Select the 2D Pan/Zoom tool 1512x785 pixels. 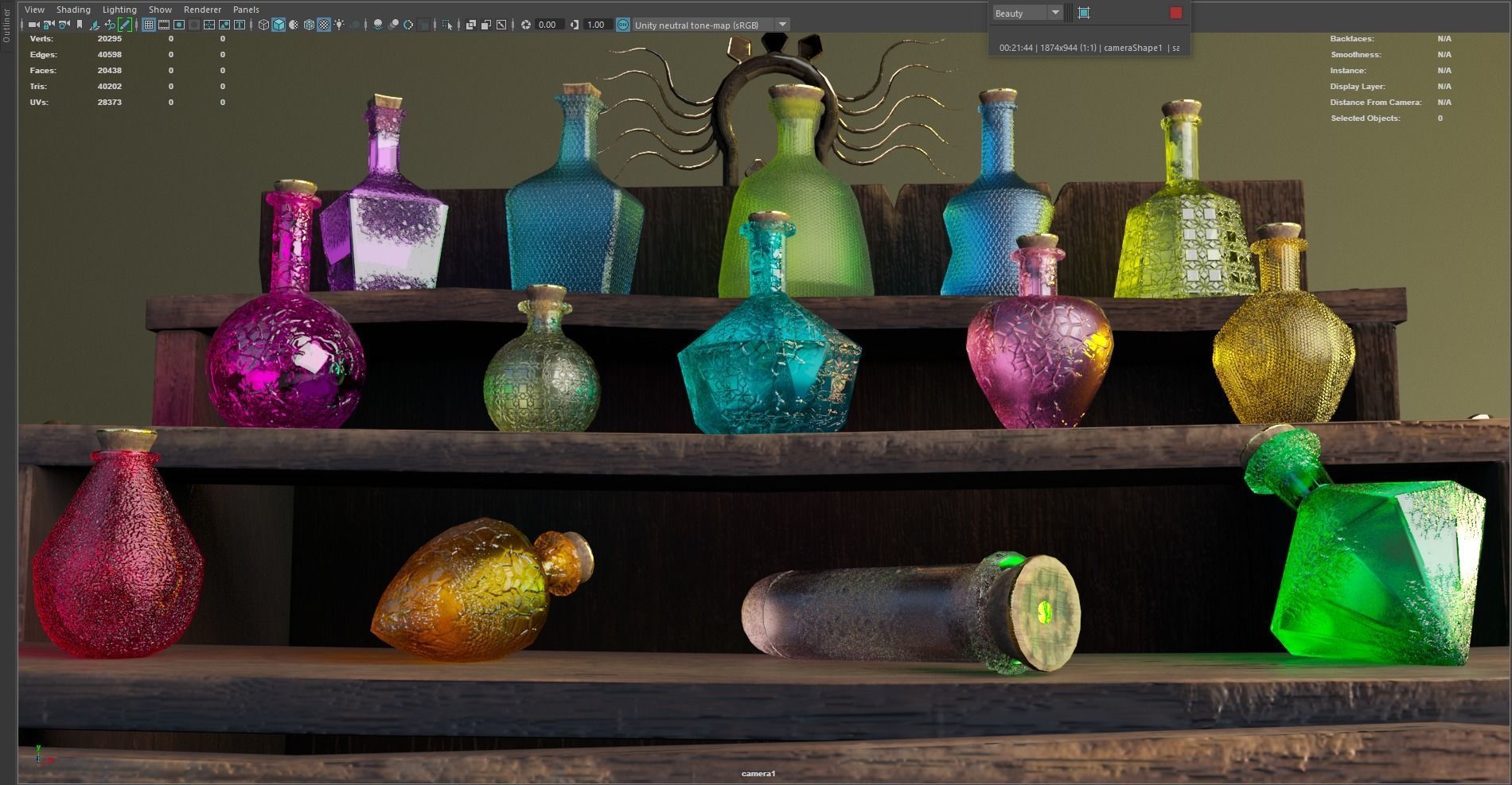pos(109,25)
